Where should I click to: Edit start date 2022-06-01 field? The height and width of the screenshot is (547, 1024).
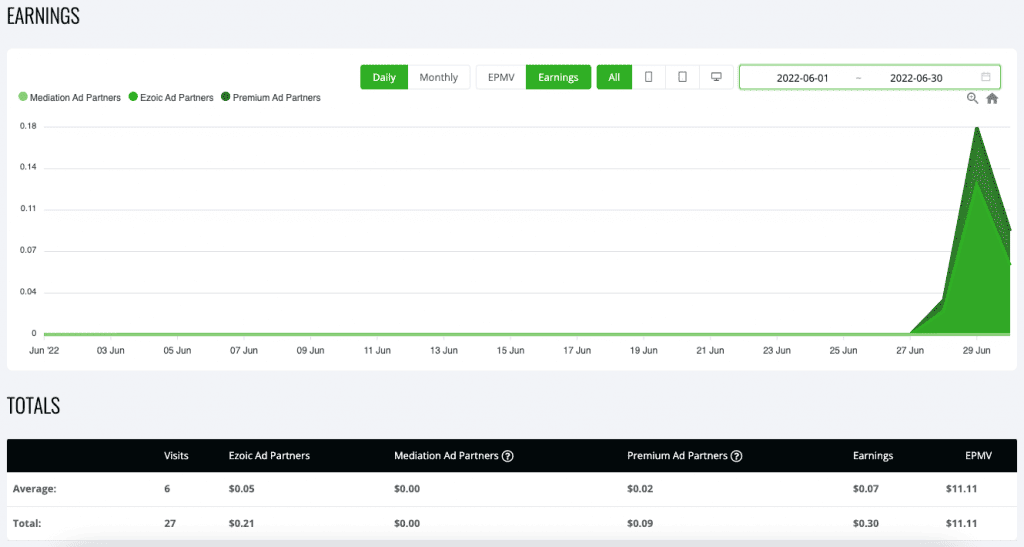(802, 78)
